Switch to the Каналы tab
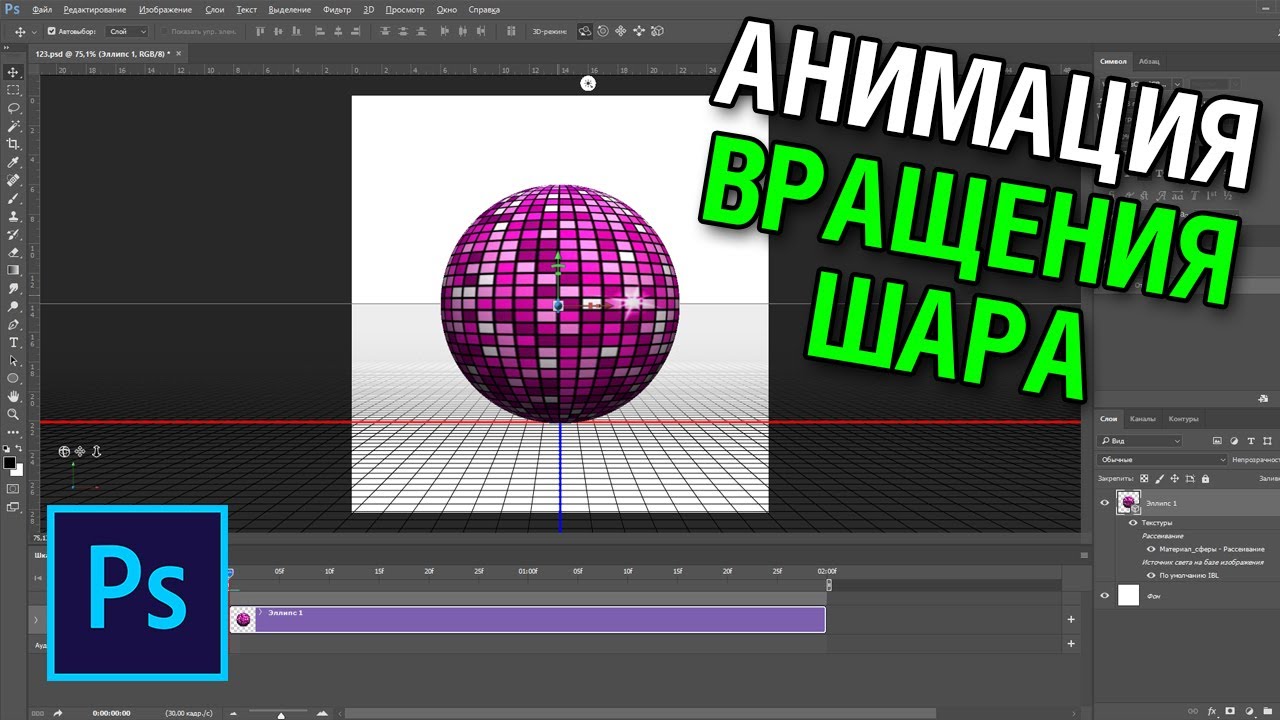Screen dimensions: 1280x720 (x=1143, y=418)
